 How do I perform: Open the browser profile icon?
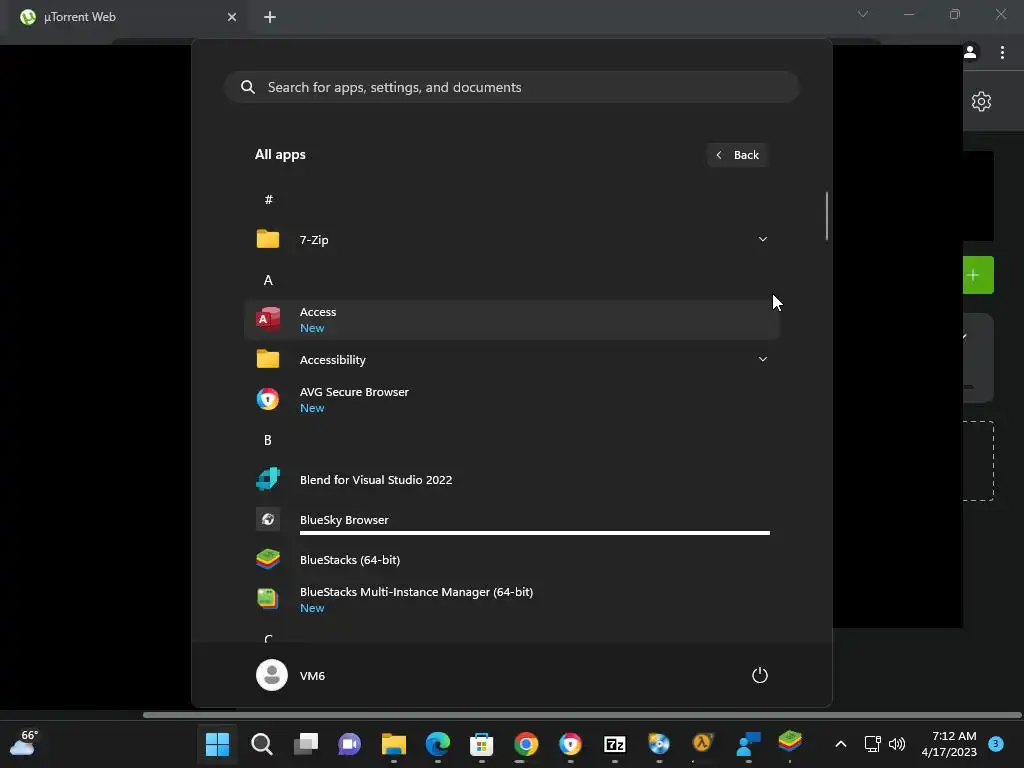click(970, 52)
